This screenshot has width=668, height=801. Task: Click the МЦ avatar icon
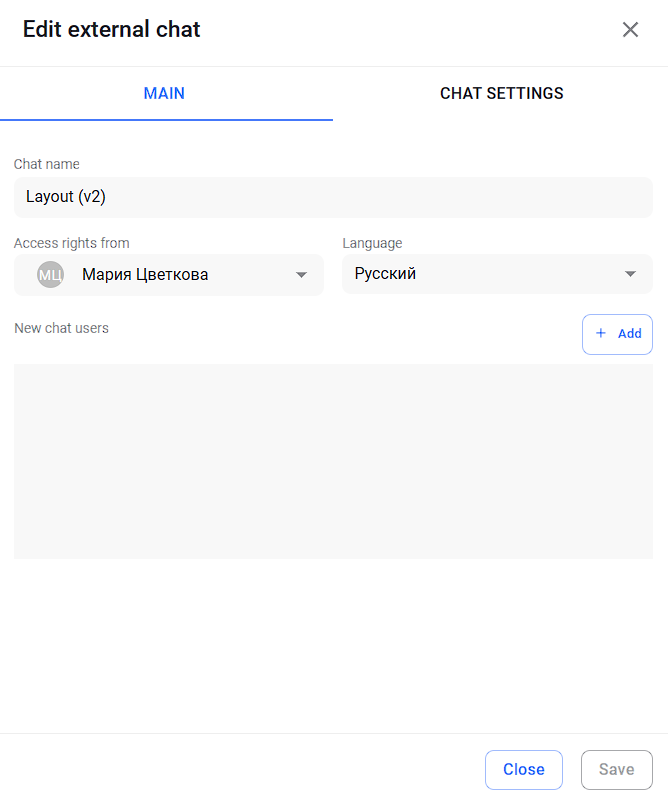click(51, 275)
